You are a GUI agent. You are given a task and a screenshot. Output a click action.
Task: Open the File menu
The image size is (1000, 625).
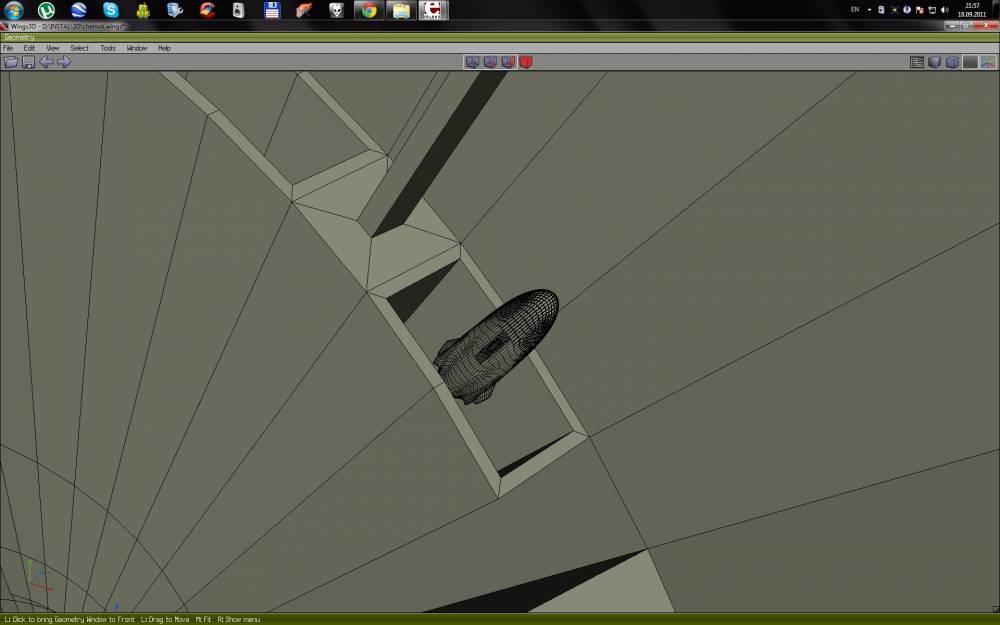(x=8, y=48)
